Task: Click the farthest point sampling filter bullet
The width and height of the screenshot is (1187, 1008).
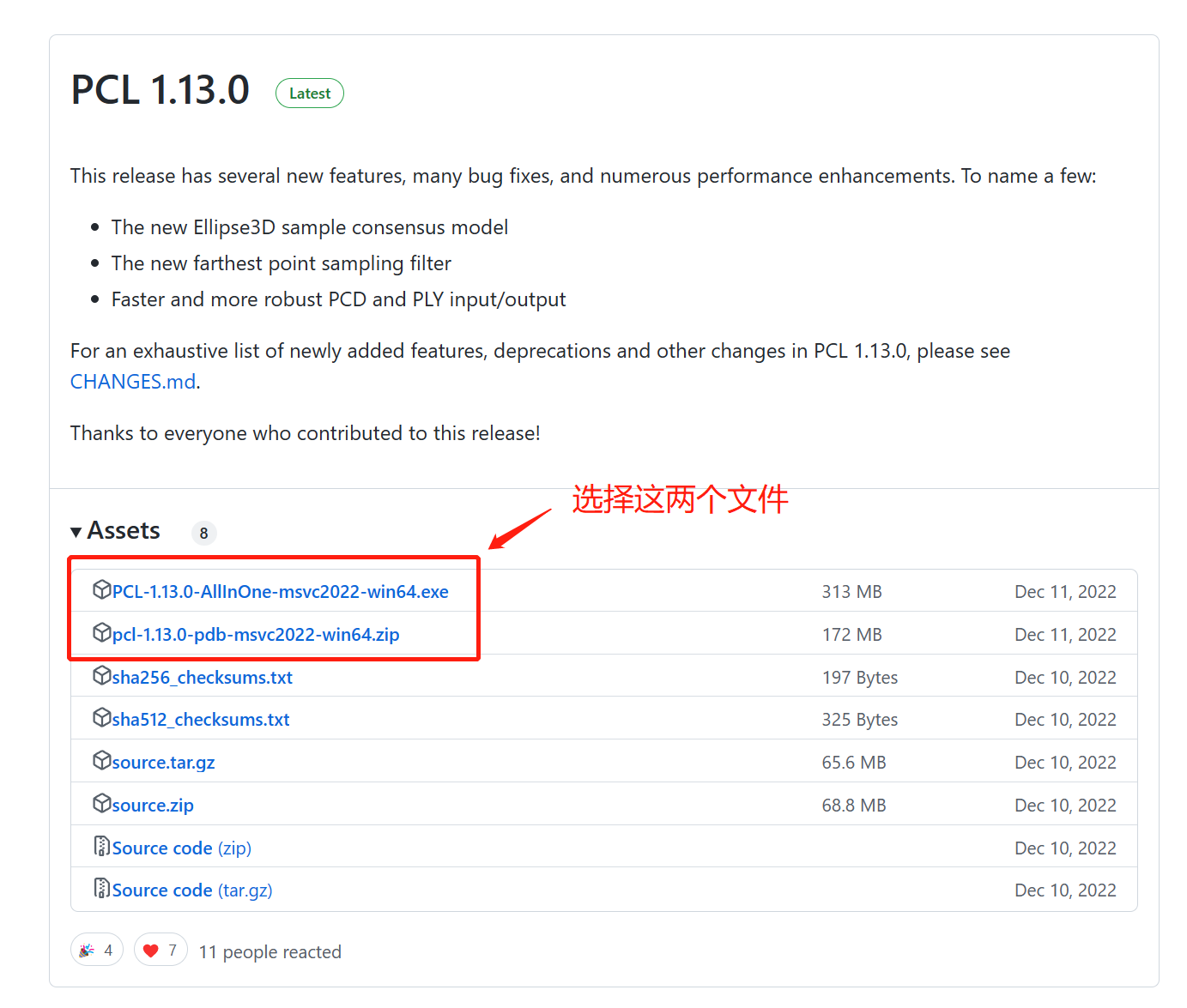Action: pos(282,263)
